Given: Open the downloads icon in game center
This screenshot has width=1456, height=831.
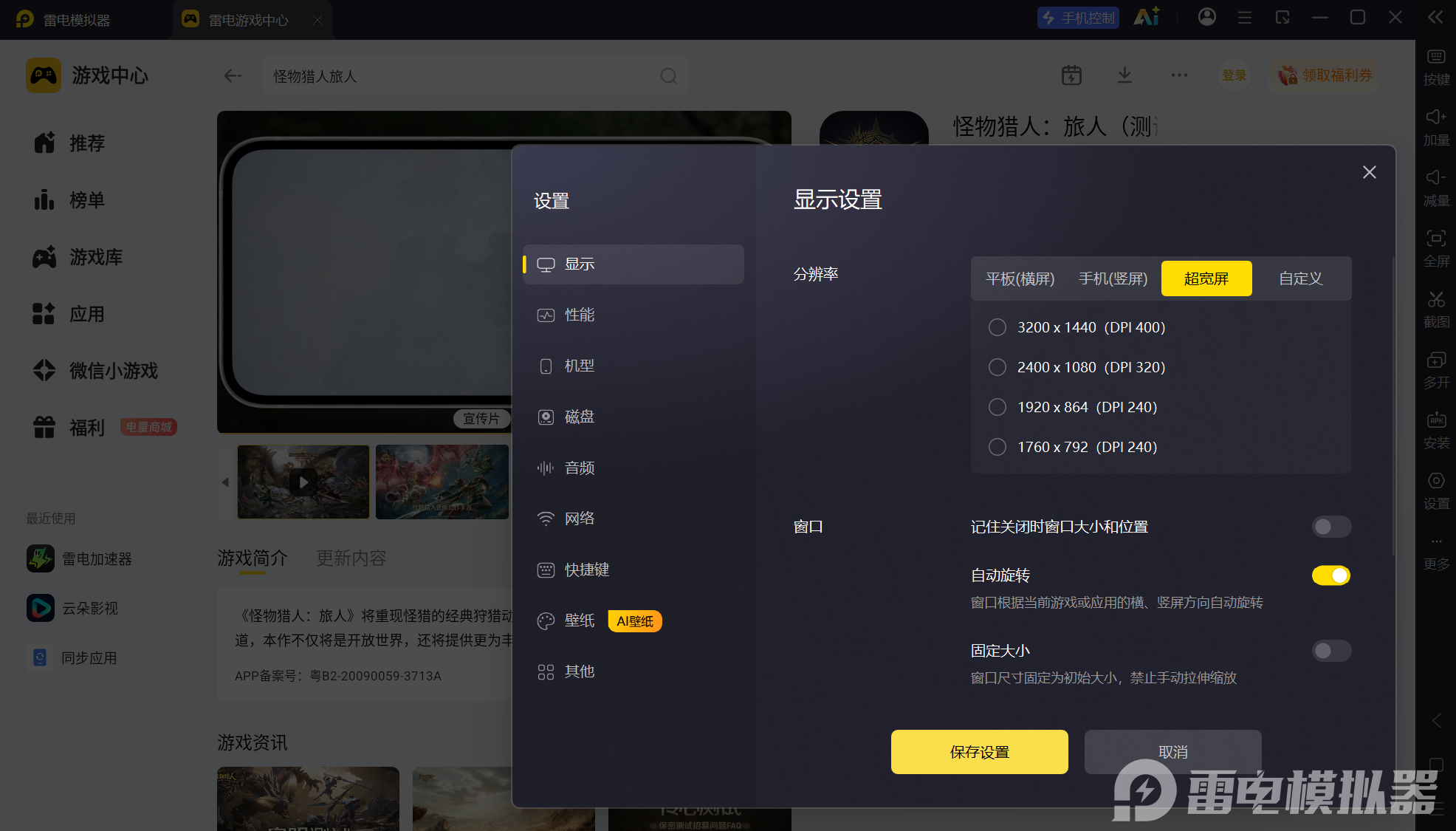Looking at the screenshot, I should [1124, 75].
